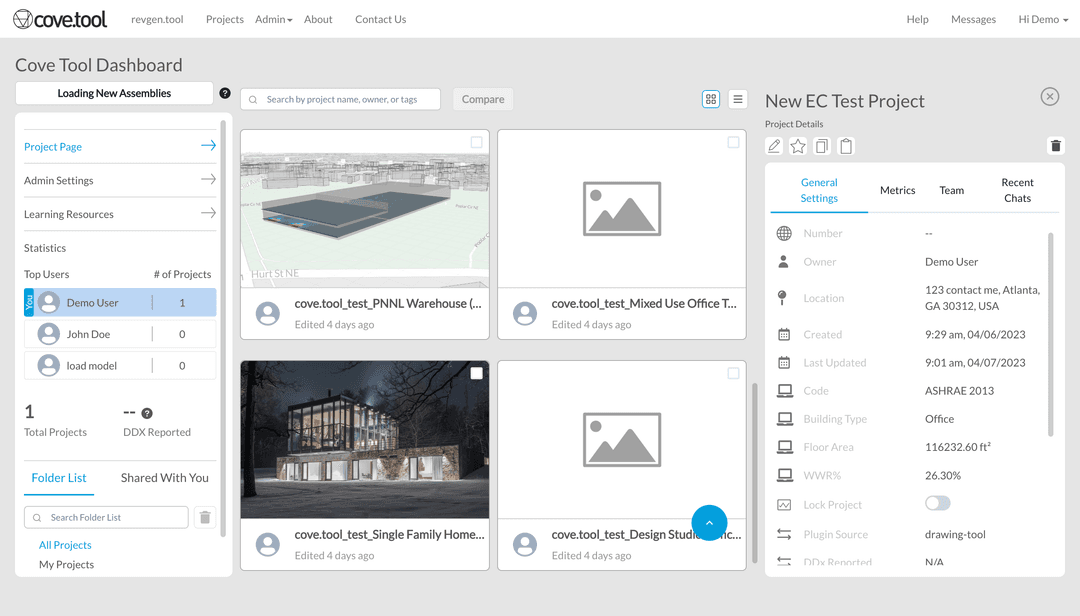The image size is (1080, 616).
Task: Select the Shared With You tab
Action: click(165, 478)
